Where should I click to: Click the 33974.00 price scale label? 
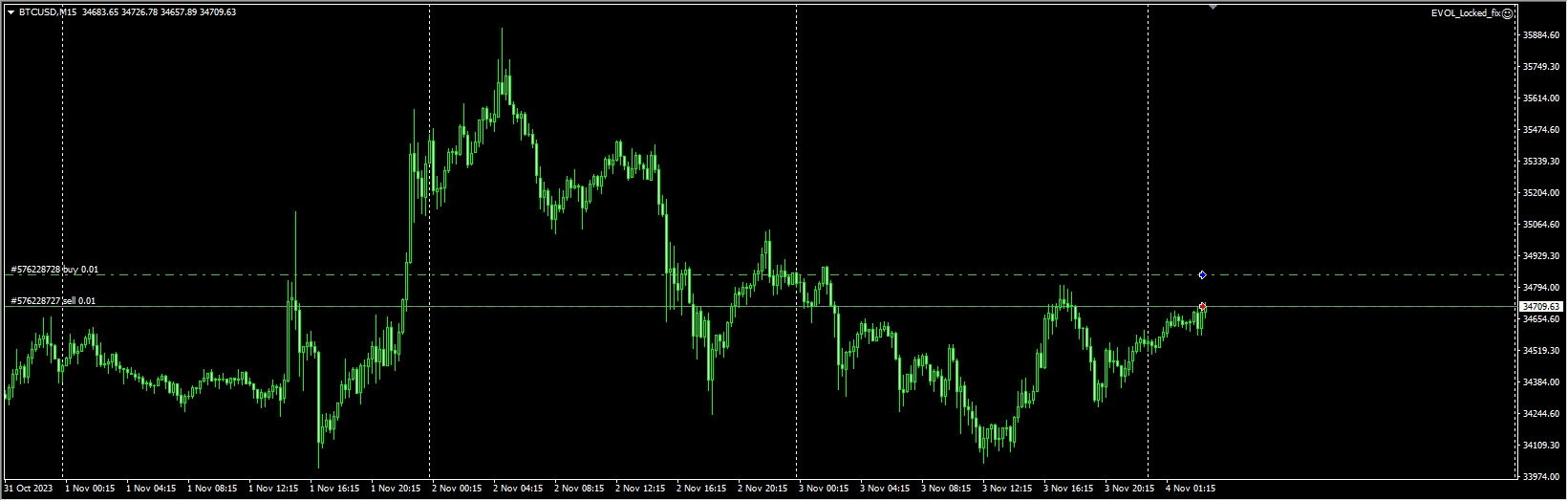(1541, 476)
